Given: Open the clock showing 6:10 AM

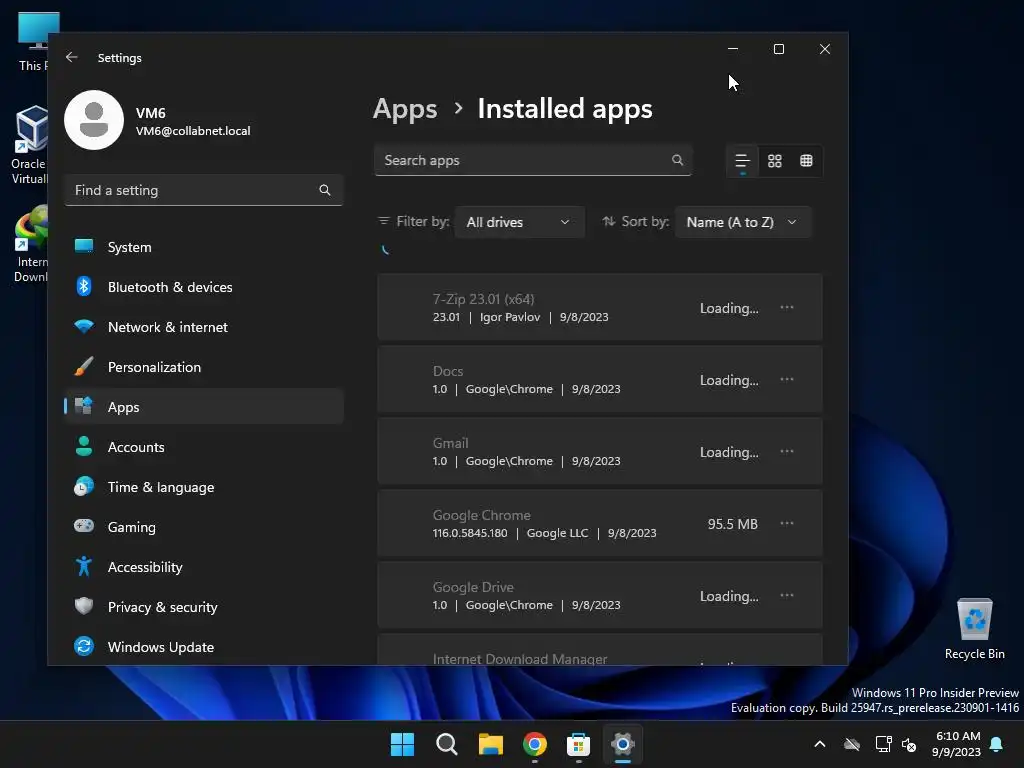Looking at the screenshot, I should click(x=957, y=744).
